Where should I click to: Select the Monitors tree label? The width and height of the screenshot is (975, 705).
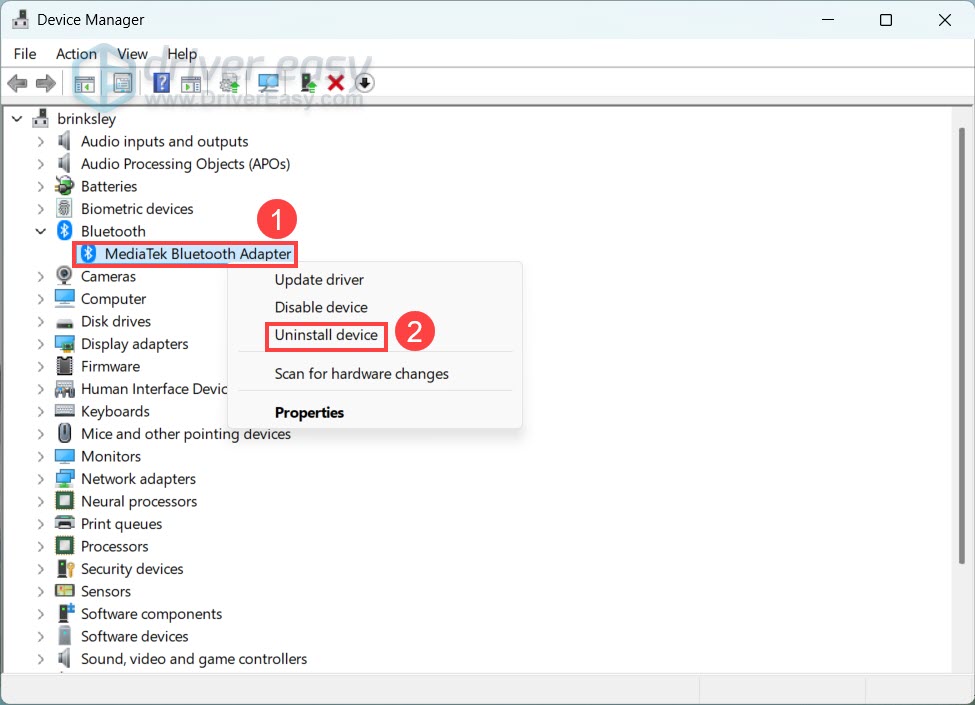(x=111, y=456)
